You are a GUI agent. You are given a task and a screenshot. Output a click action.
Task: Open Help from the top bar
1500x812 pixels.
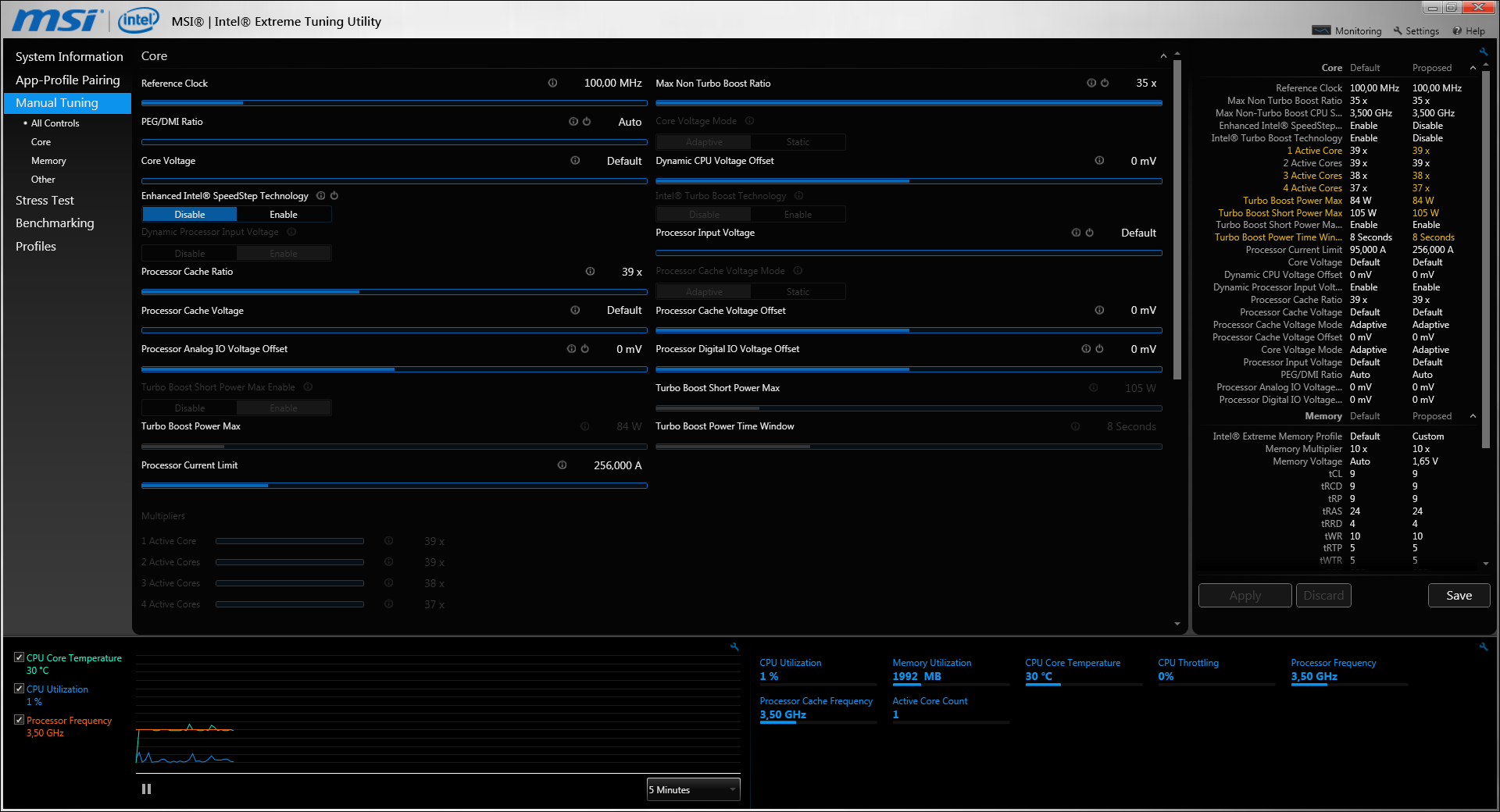coord(1469,31)
